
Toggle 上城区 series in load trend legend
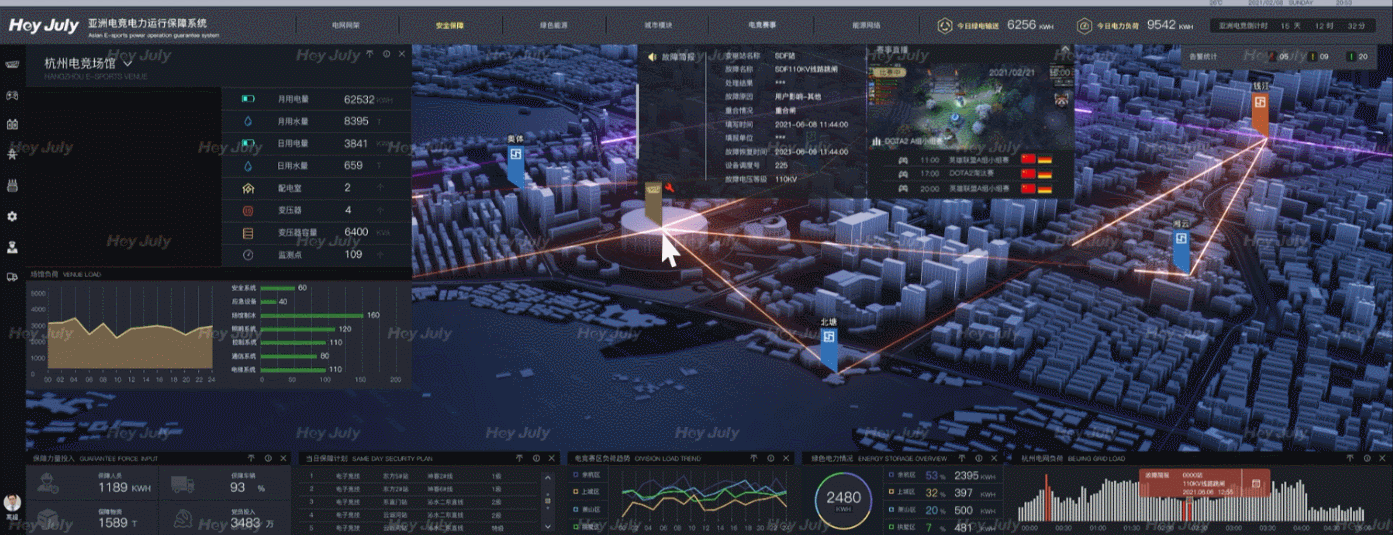click(x=587, y=492)
